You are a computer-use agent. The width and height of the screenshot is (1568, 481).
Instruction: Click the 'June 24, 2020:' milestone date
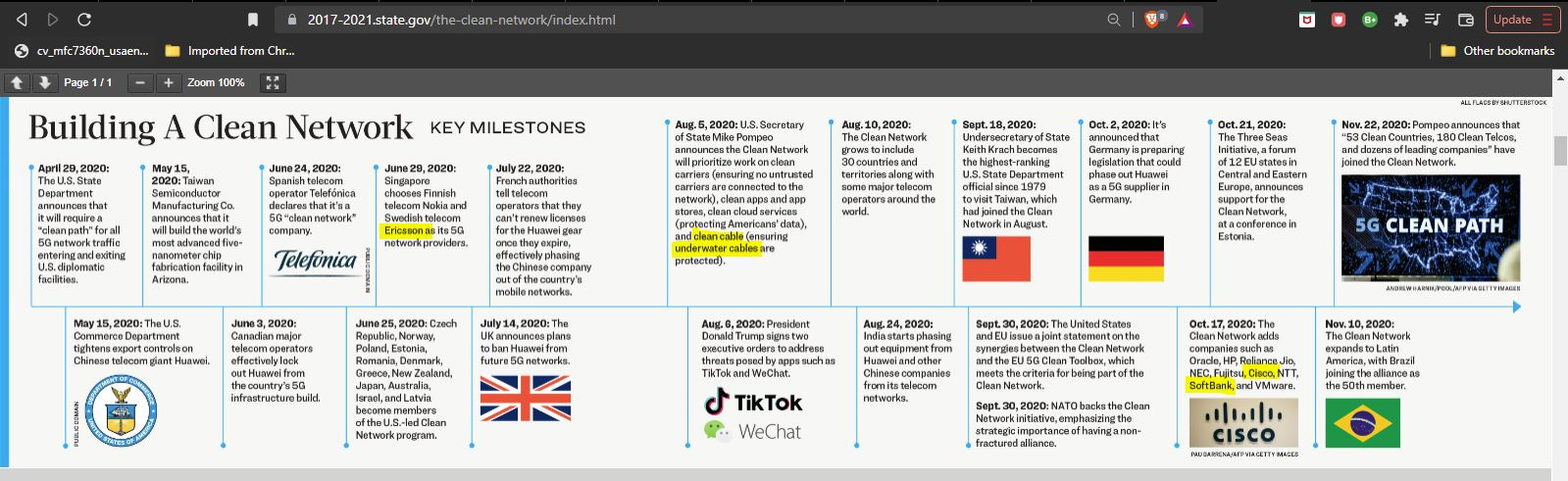click(305, 168)
